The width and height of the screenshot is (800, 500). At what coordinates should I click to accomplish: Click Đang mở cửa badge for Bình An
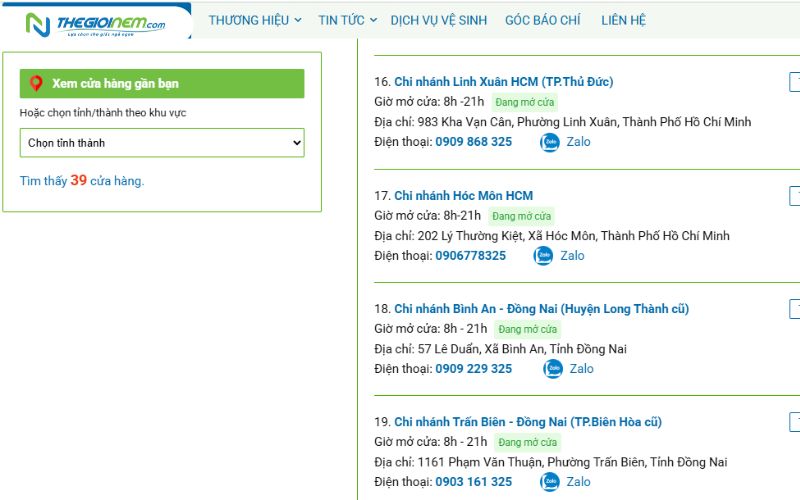[528, 330]
